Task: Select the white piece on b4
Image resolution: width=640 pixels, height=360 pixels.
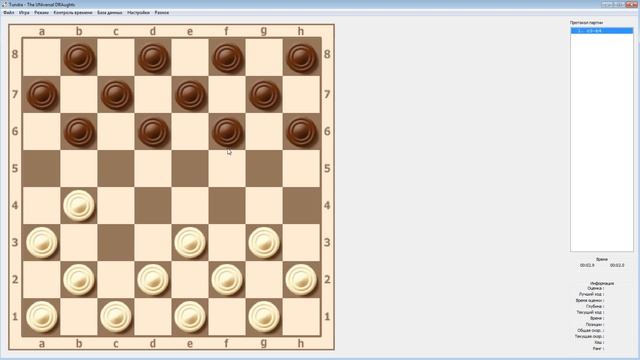Action: (79, 205)
